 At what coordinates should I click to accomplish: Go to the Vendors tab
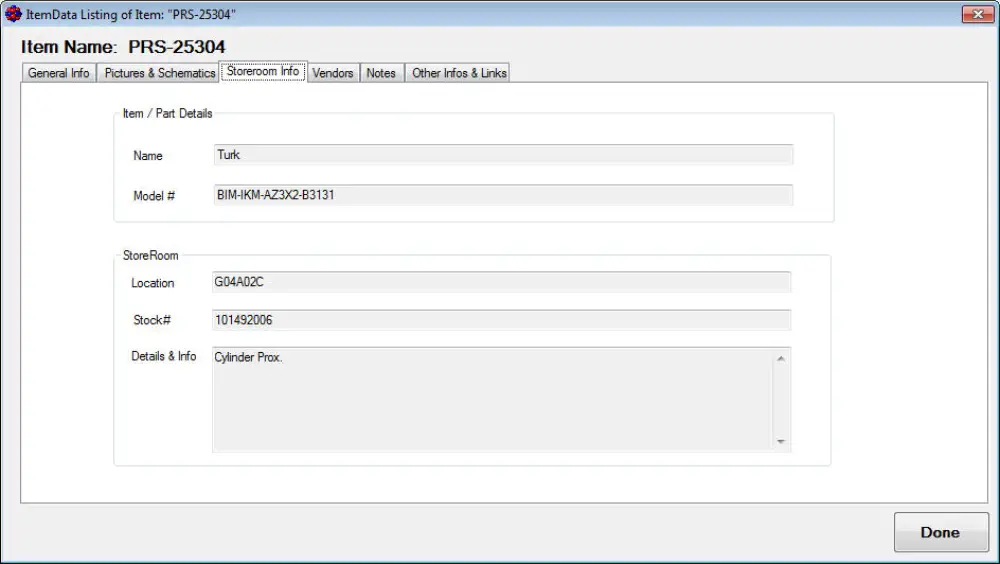pos(332,73)
